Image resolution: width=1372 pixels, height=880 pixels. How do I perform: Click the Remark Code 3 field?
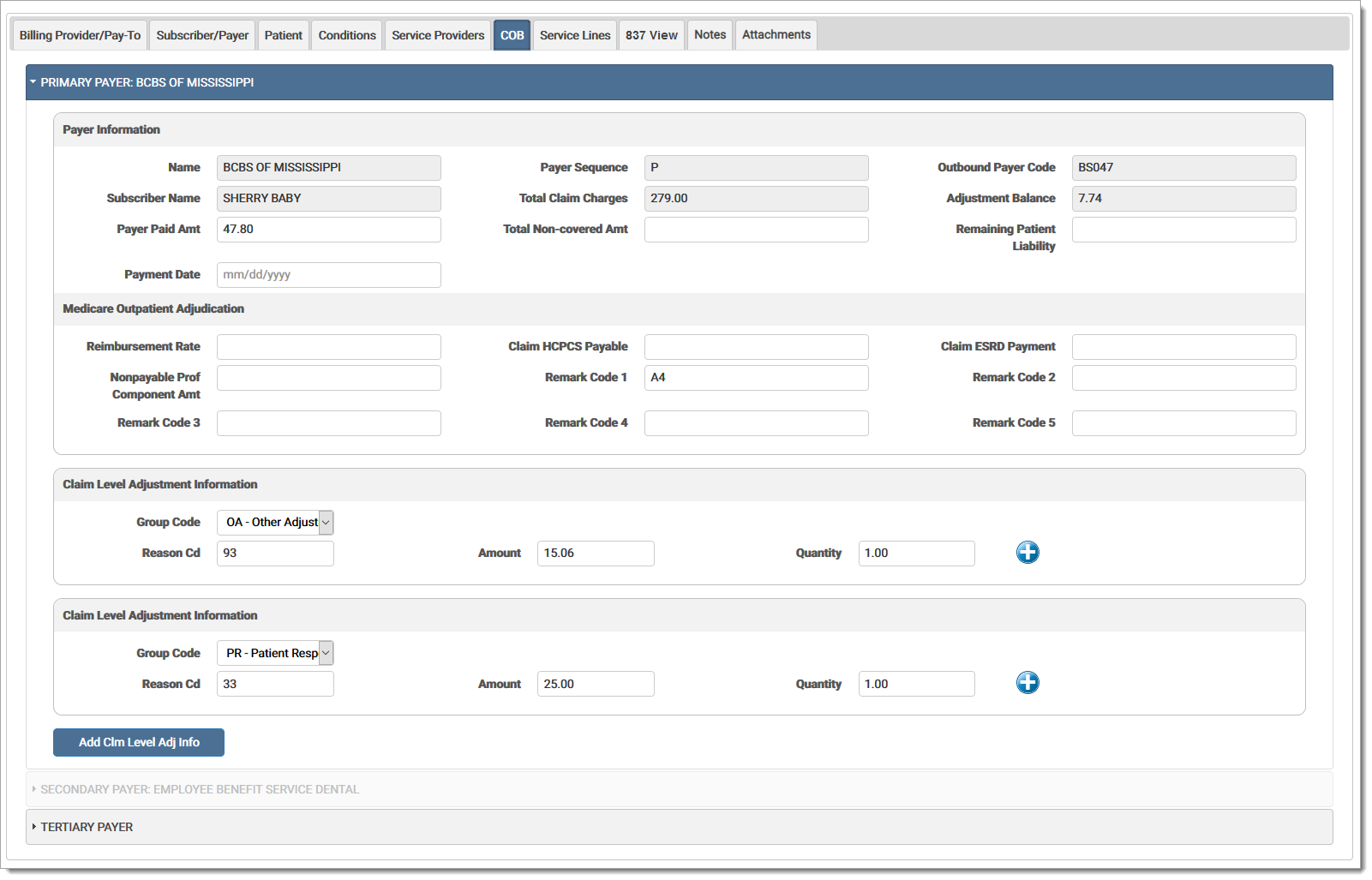pos(329,423)
